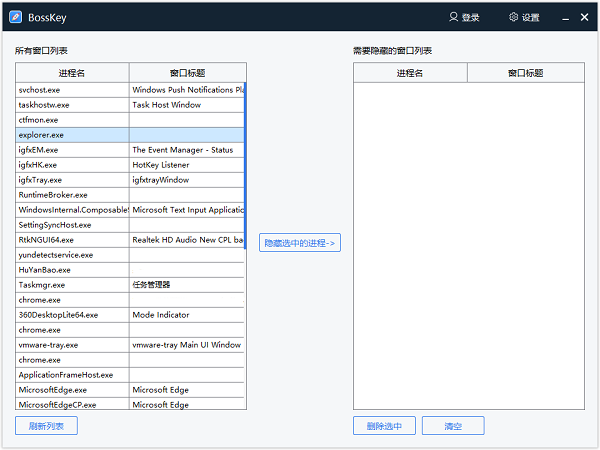The height and width of the screenshot is (450, 600).
Task: Click the 删除选中 button
Action: [384, 426]
